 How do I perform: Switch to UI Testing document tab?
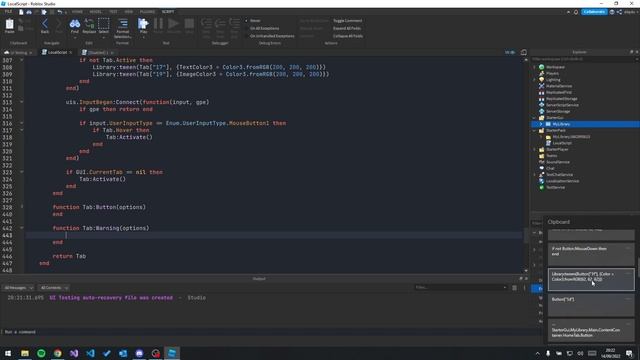pos(18,52)
